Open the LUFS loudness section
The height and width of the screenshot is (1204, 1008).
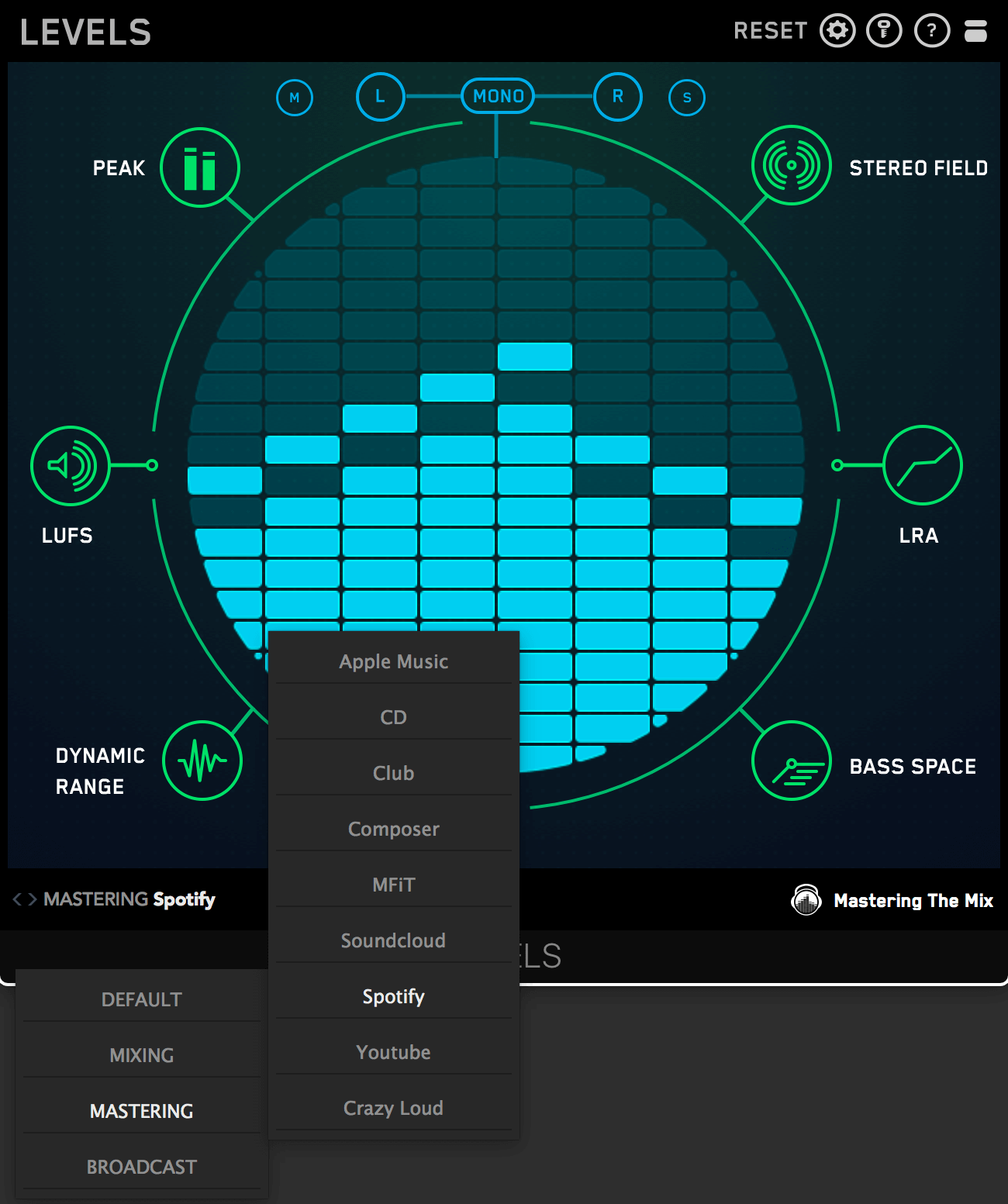pos(71,465)
